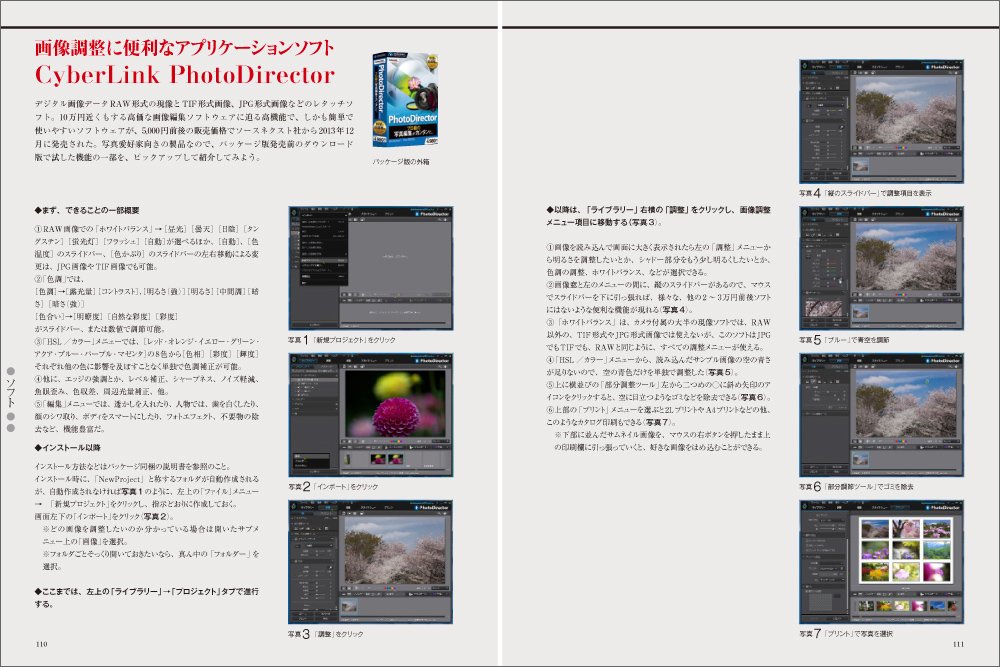
Task: Click page number 111
Action: [959, 643]
